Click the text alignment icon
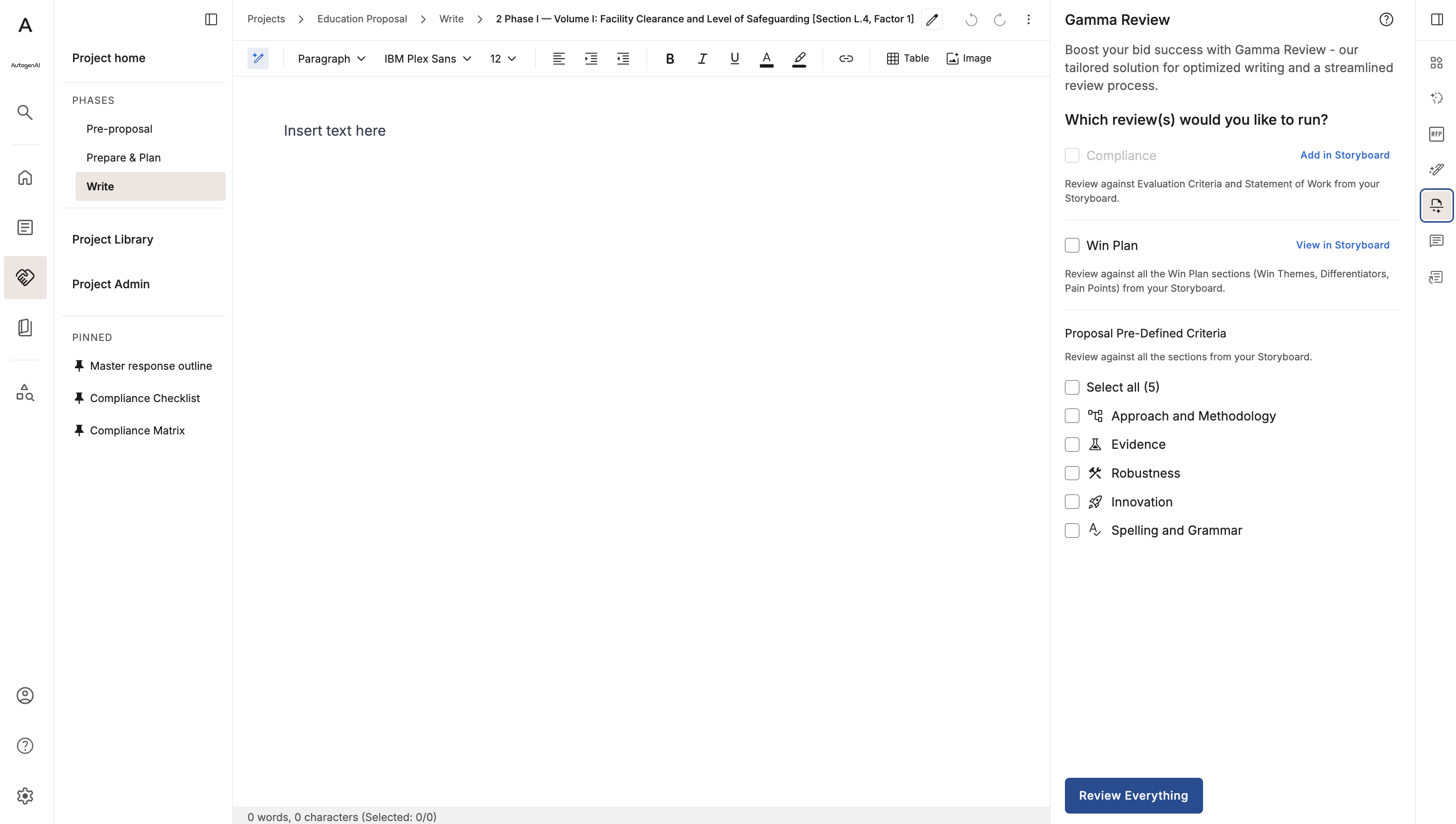This screenshot has width=1456, height=824. click(559, 58)
